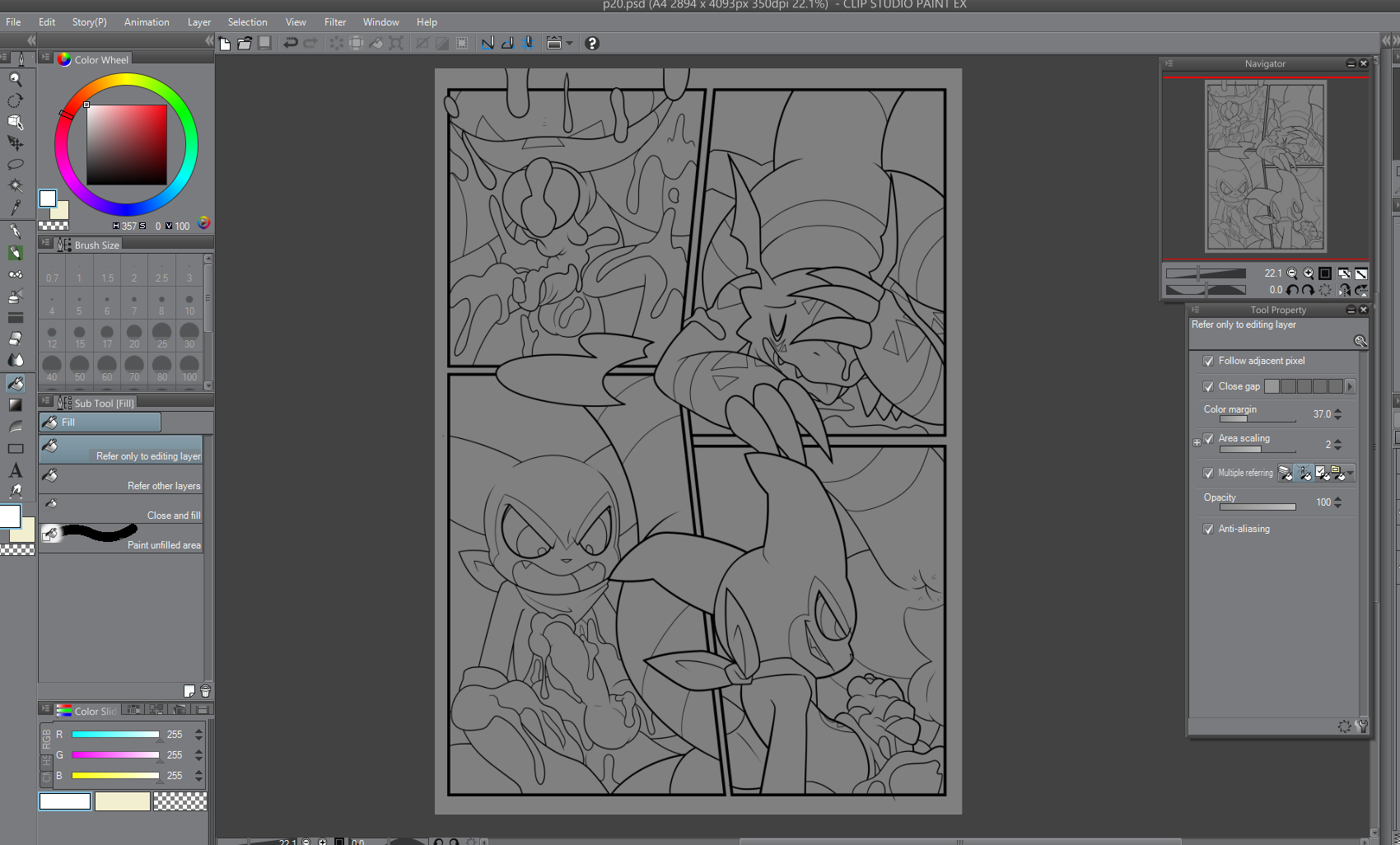This screenshot has height=845, width=1400.
Task: Select the Eyedropper tool
Action: coord(15,208)
